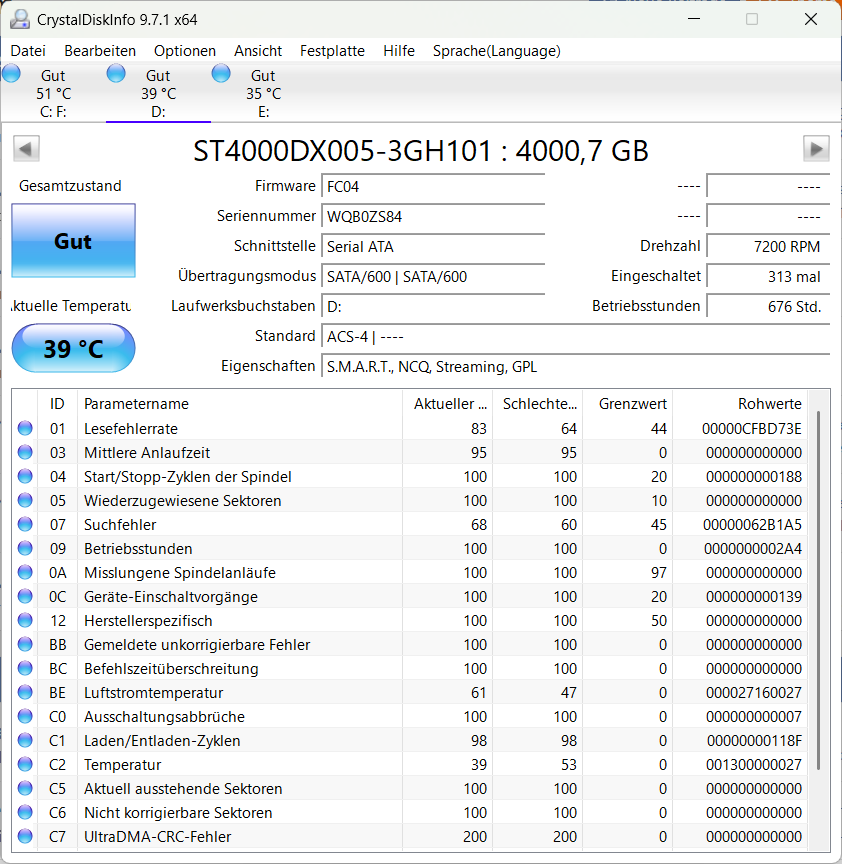
Task: Click status orb of Luftstromtemperatur row
Action: pyautogui.click(x=25, y=692)
